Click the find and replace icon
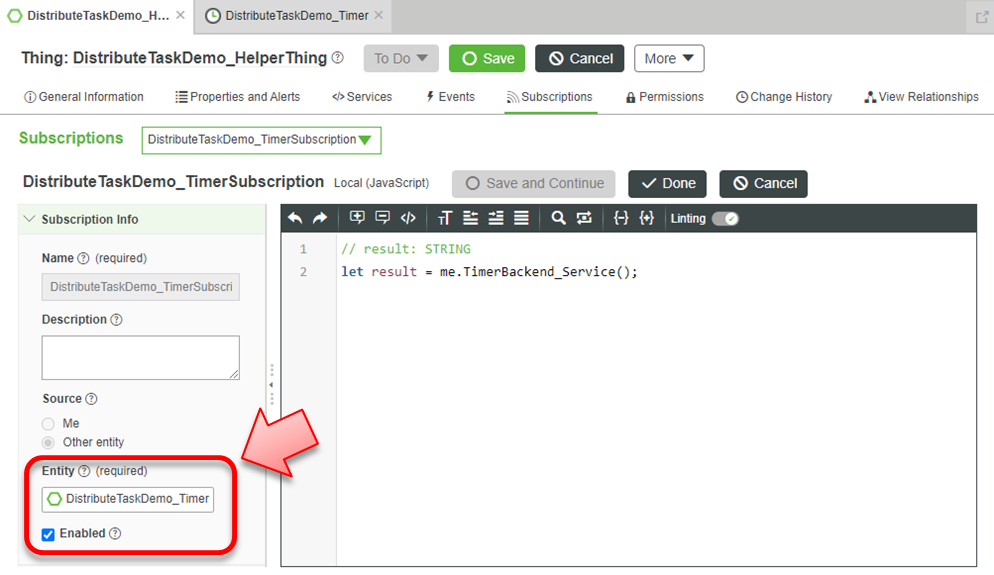The image size is (994, 575). point(584,219)
